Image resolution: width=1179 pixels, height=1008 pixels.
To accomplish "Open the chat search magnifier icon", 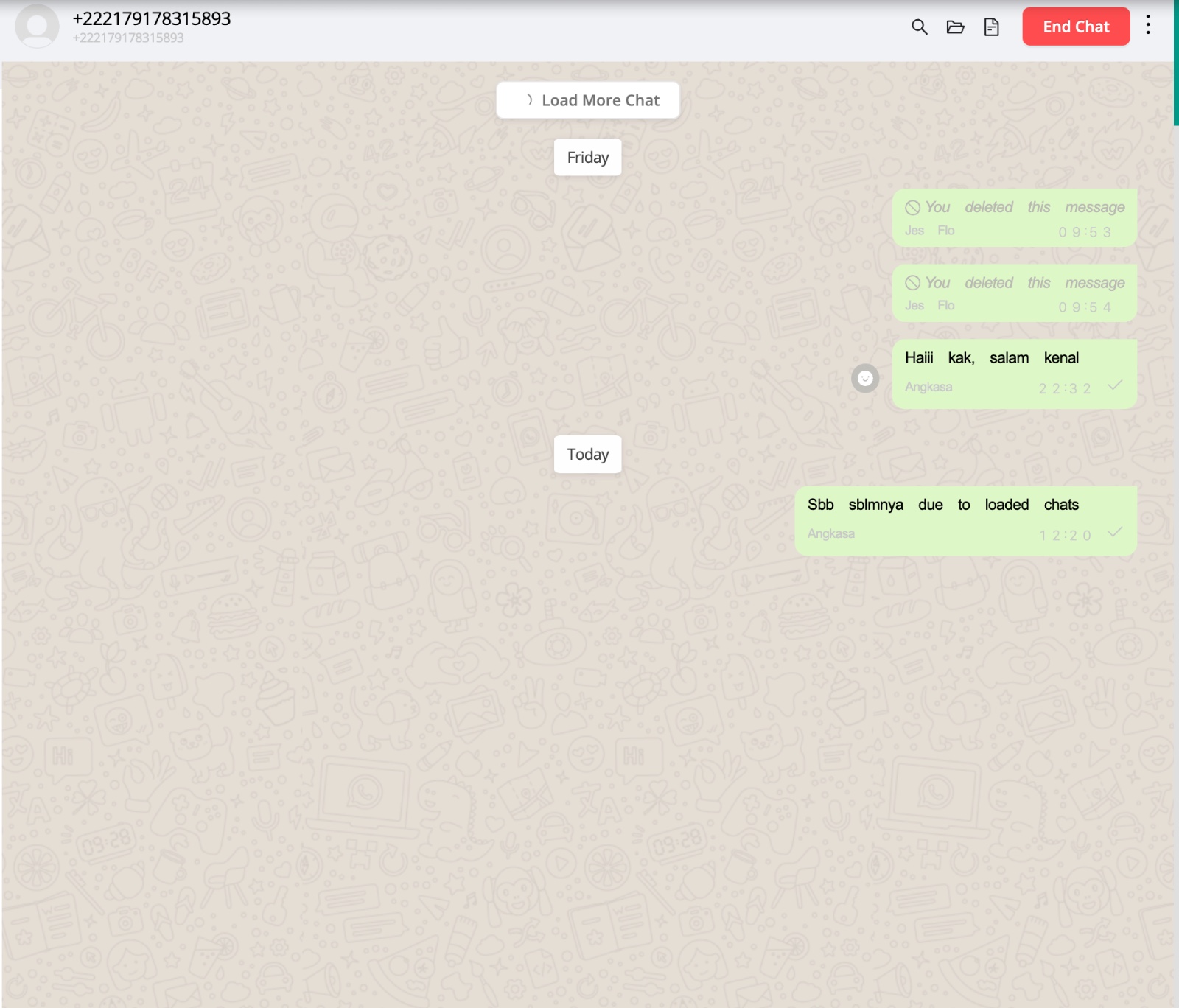I will coord(919,27).
